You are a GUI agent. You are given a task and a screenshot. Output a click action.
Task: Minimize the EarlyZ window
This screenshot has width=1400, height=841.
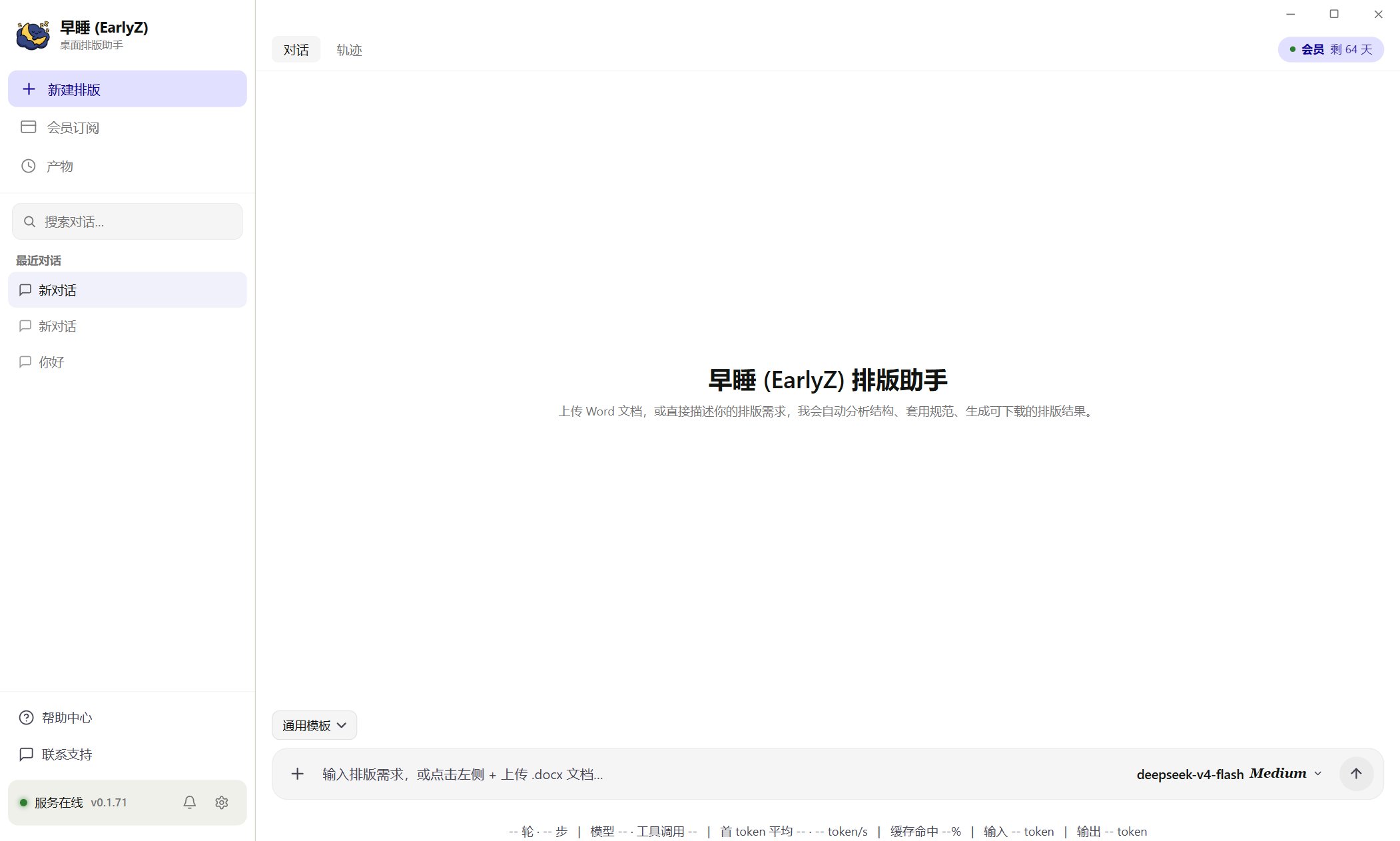point(1290,14)
